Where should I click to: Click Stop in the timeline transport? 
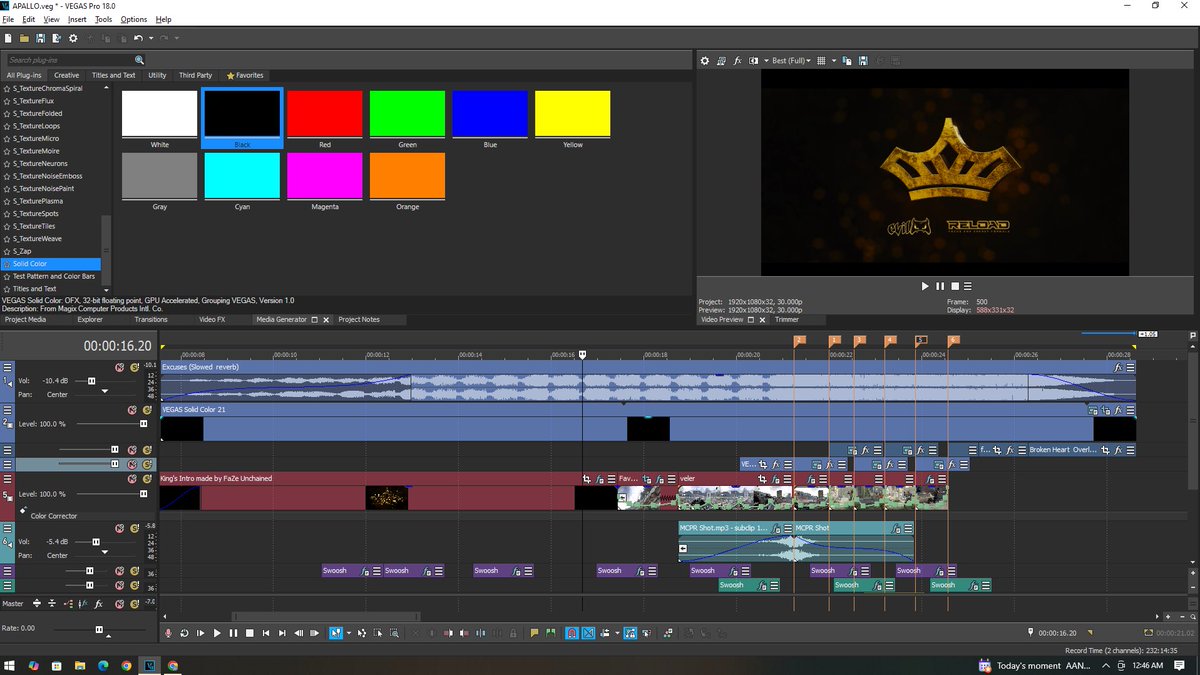[250, 633]
